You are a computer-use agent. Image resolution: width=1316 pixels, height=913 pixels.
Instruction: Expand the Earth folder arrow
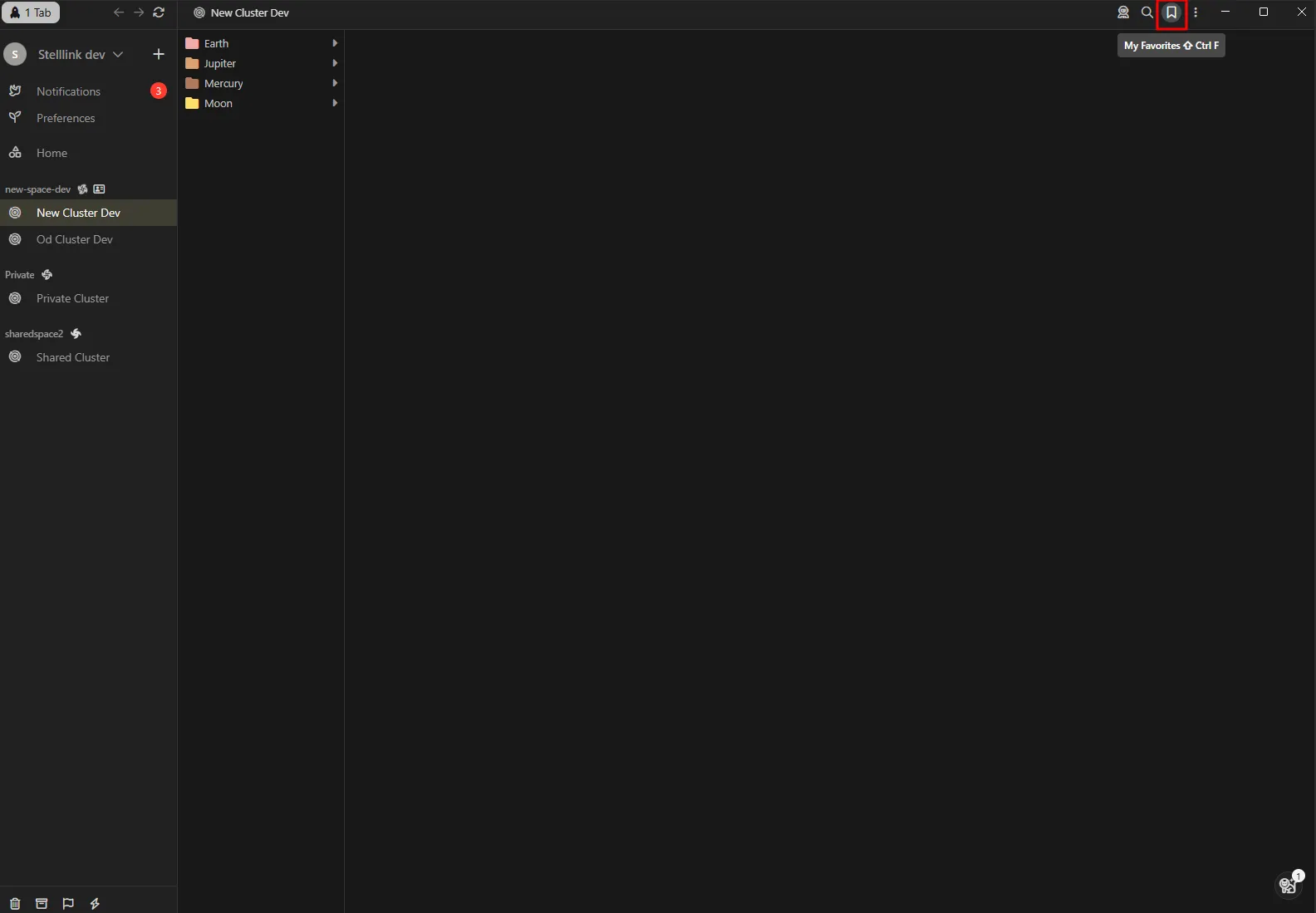click(335, 43)
